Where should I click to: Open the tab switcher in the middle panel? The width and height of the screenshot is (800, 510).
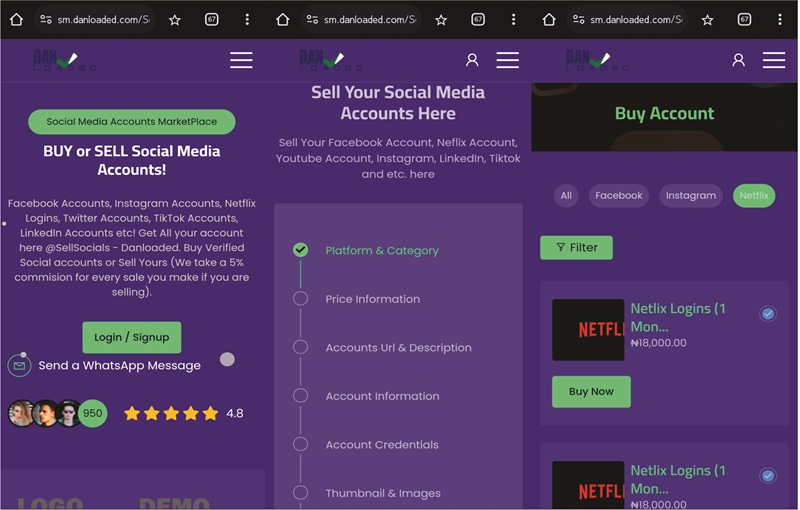(x=478, y=19)
